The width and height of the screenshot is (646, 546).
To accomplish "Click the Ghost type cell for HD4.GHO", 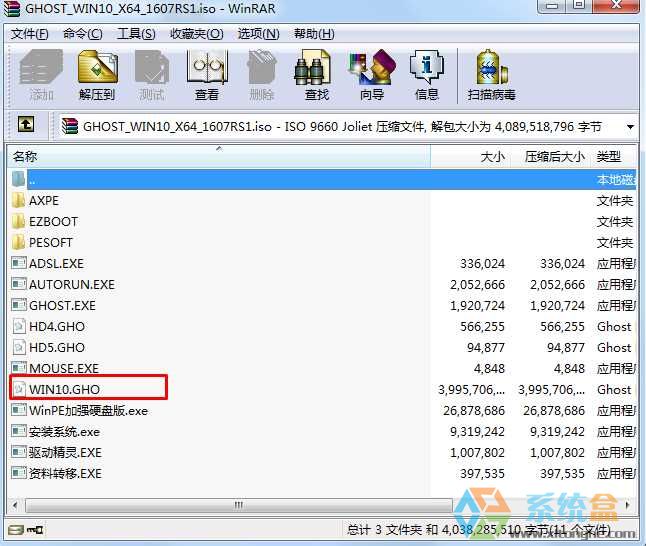I will tap(614, 326).
